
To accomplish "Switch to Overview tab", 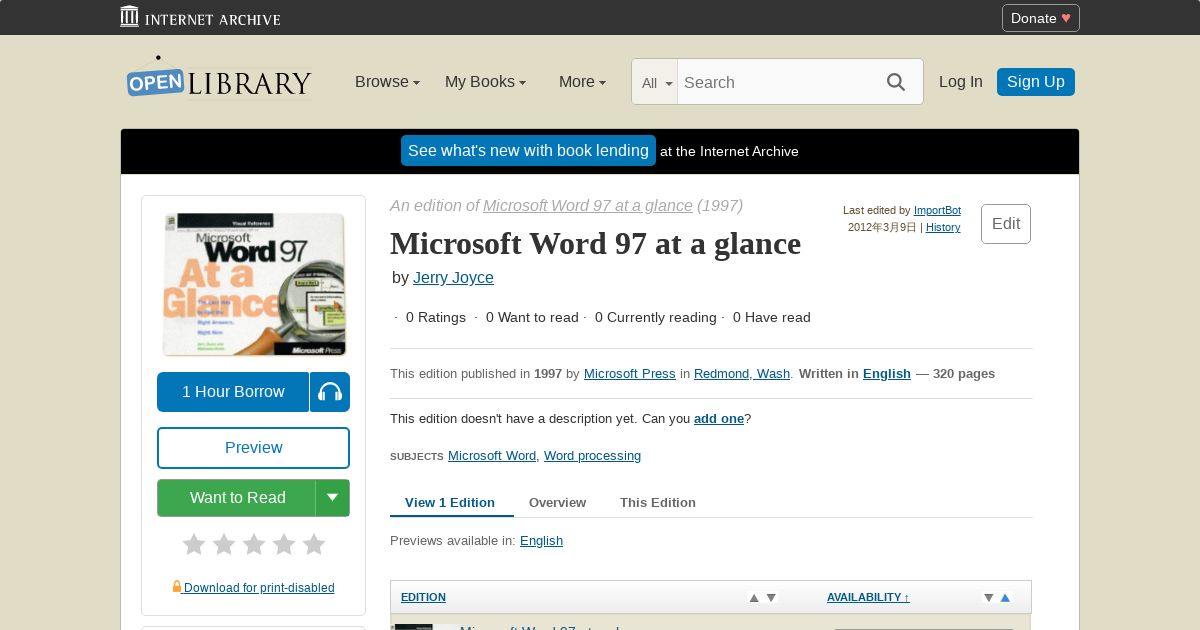I will [557, 502].
